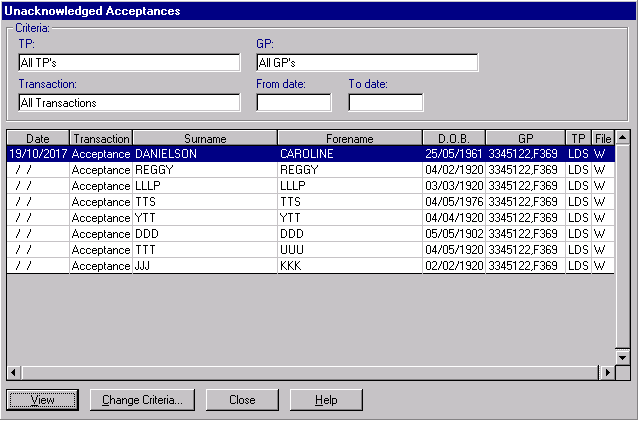Click the View button
Viewport: 639px width, 421px height.
(x=43, y=400)
